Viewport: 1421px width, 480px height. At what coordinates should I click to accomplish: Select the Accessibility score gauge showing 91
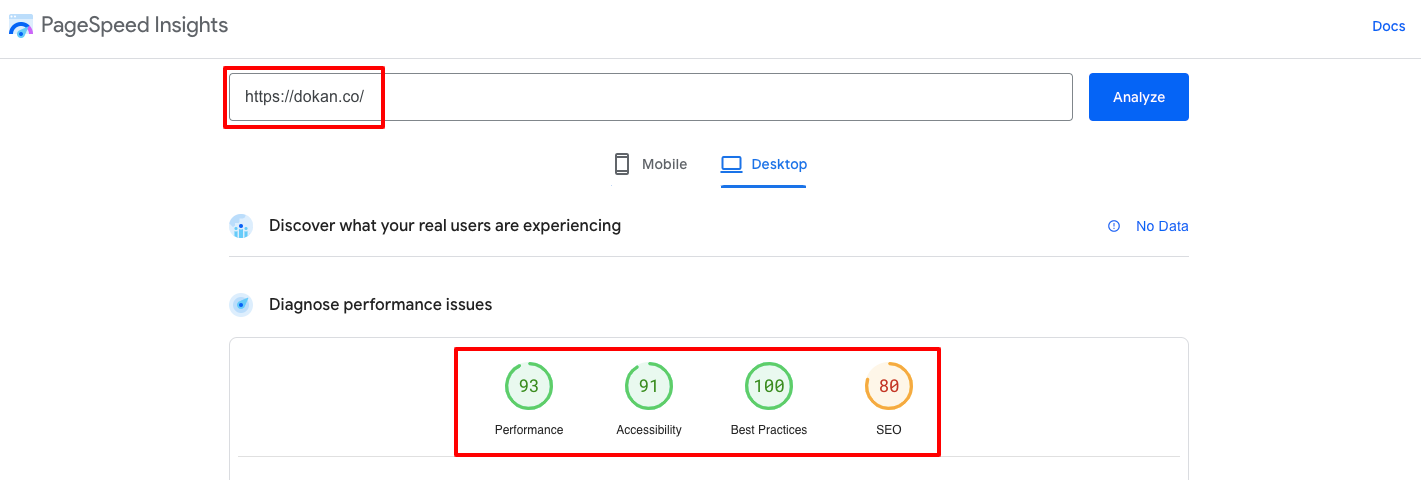[649, 386]
